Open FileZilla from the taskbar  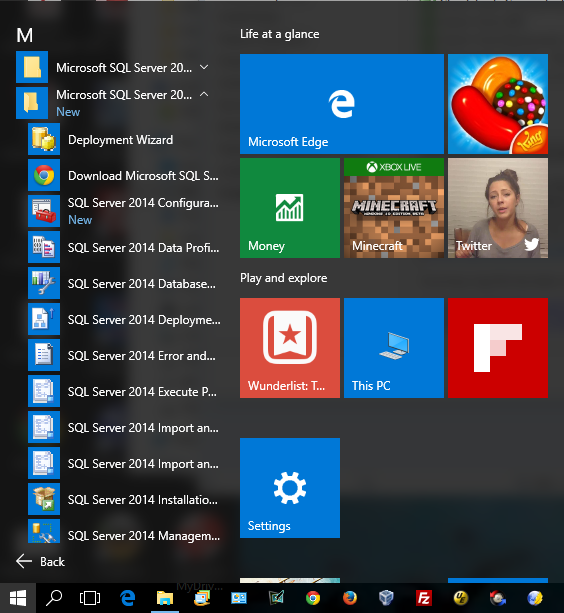[x=424, y=598]
